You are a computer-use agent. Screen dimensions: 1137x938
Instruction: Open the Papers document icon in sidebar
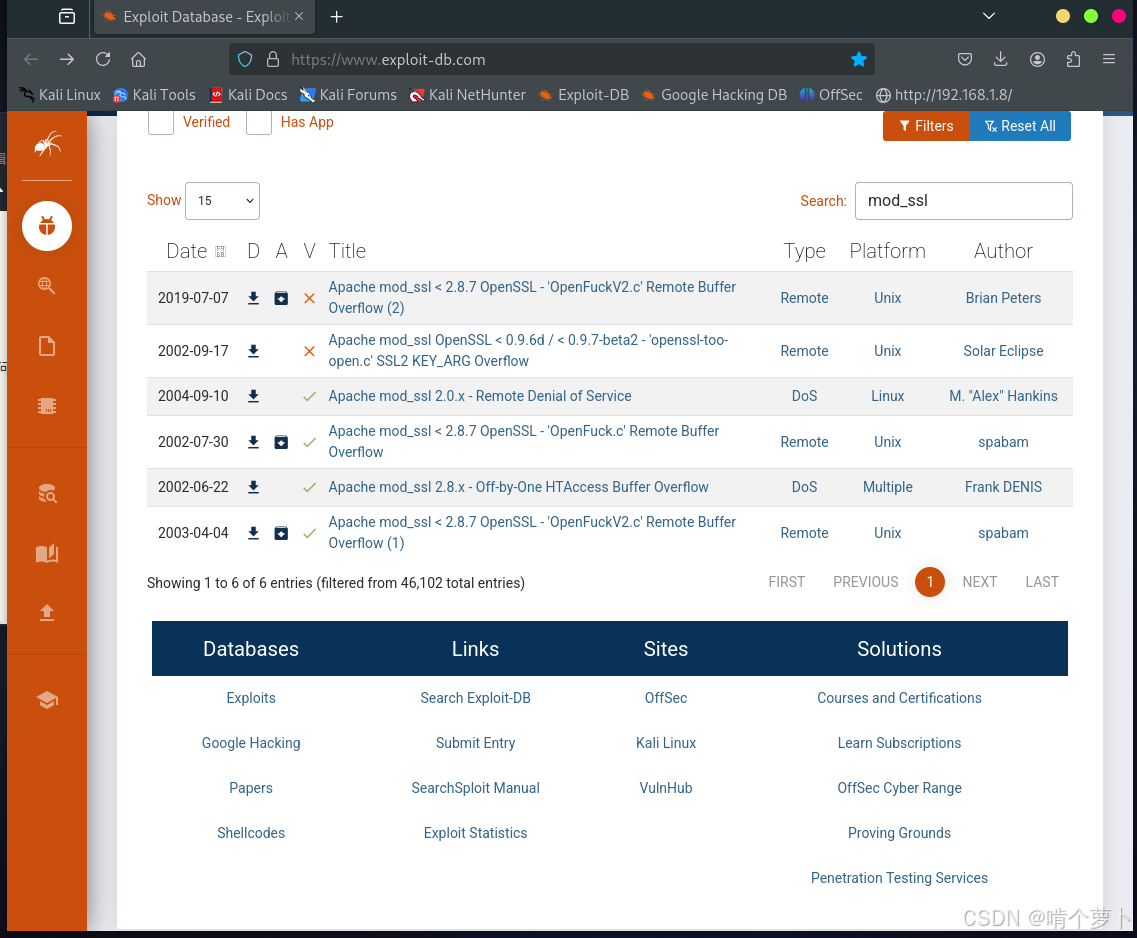[x=47, y=346]
